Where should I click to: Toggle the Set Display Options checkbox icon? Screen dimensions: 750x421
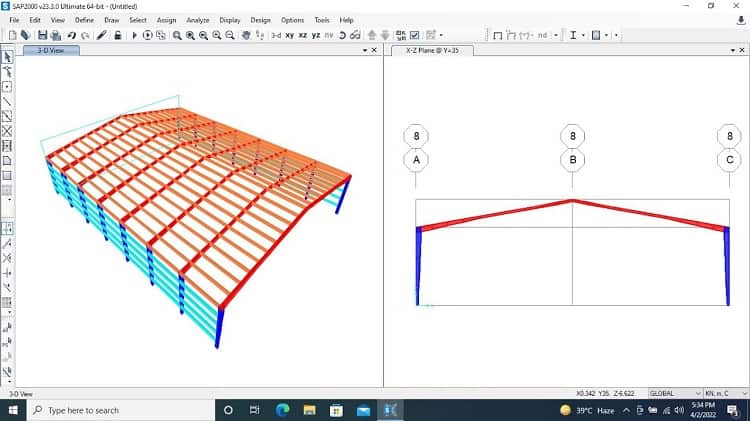pyautogui.click(x=415, y=35)
